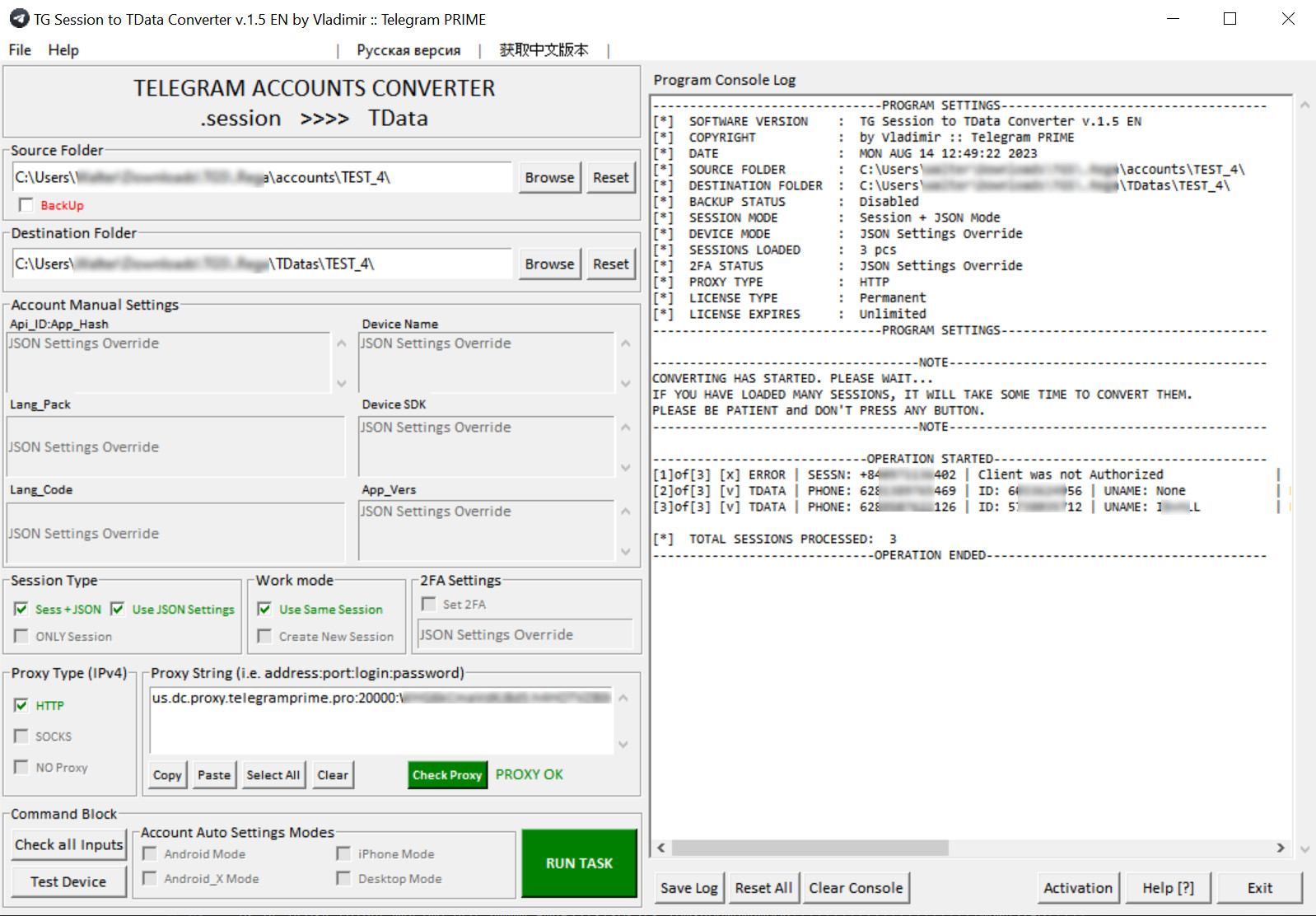Image resolution: width=1316 pixels, height=916 pixels.
Task: Select the SOCKS proxy type
Action: [21, 736]
